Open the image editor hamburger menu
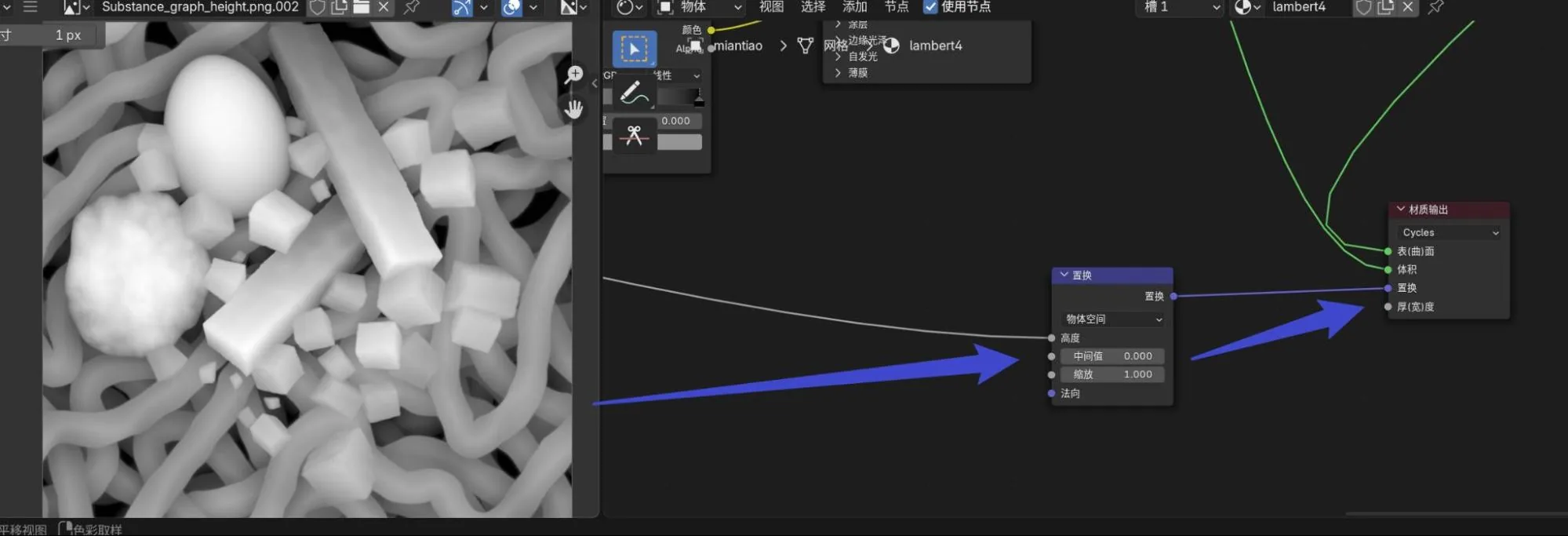 point(31,7)
